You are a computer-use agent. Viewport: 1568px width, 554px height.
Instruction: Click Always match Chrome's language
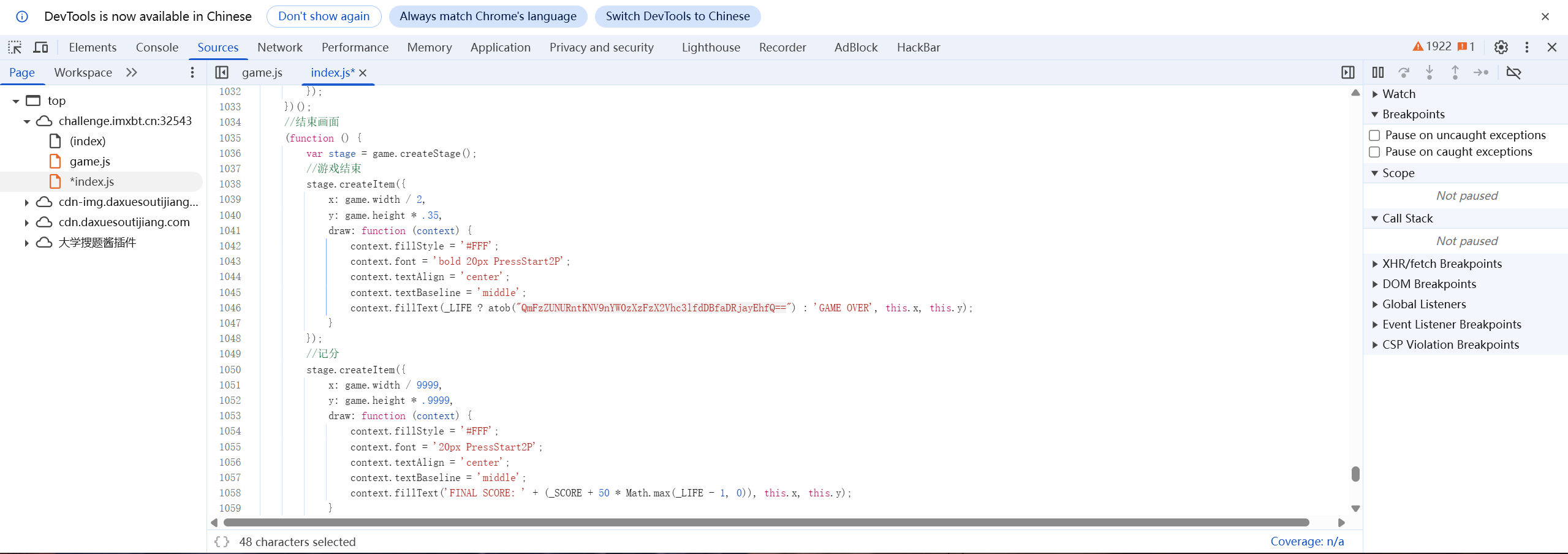[x=488, y=17]
